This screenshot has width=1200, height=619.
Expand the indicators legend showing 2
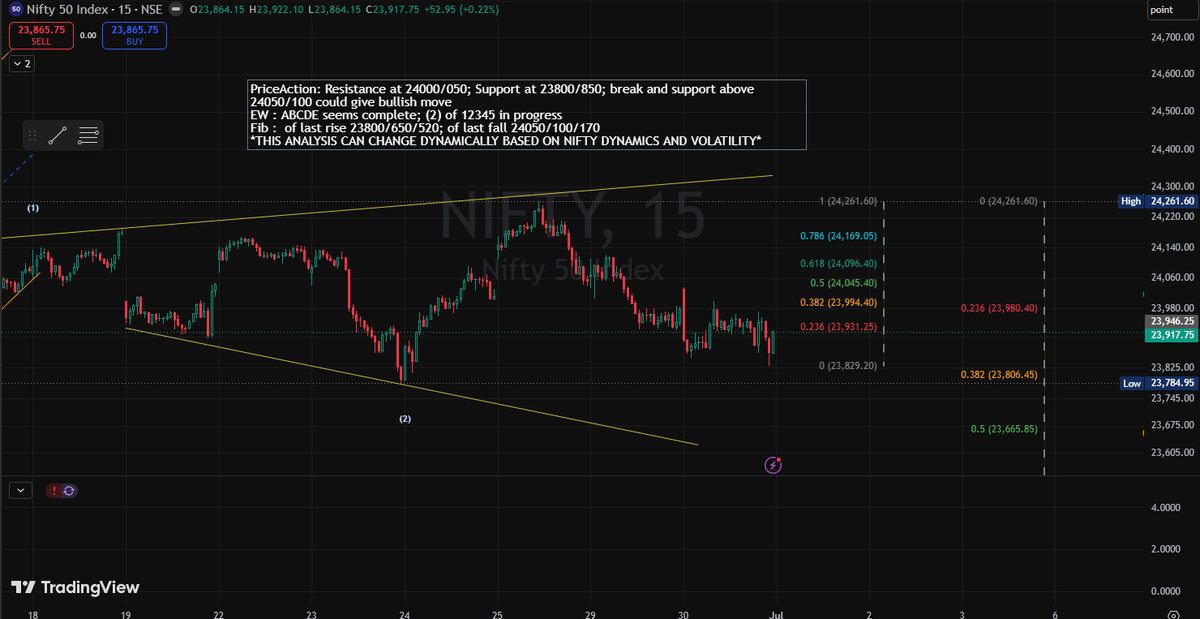coord(22,63)
